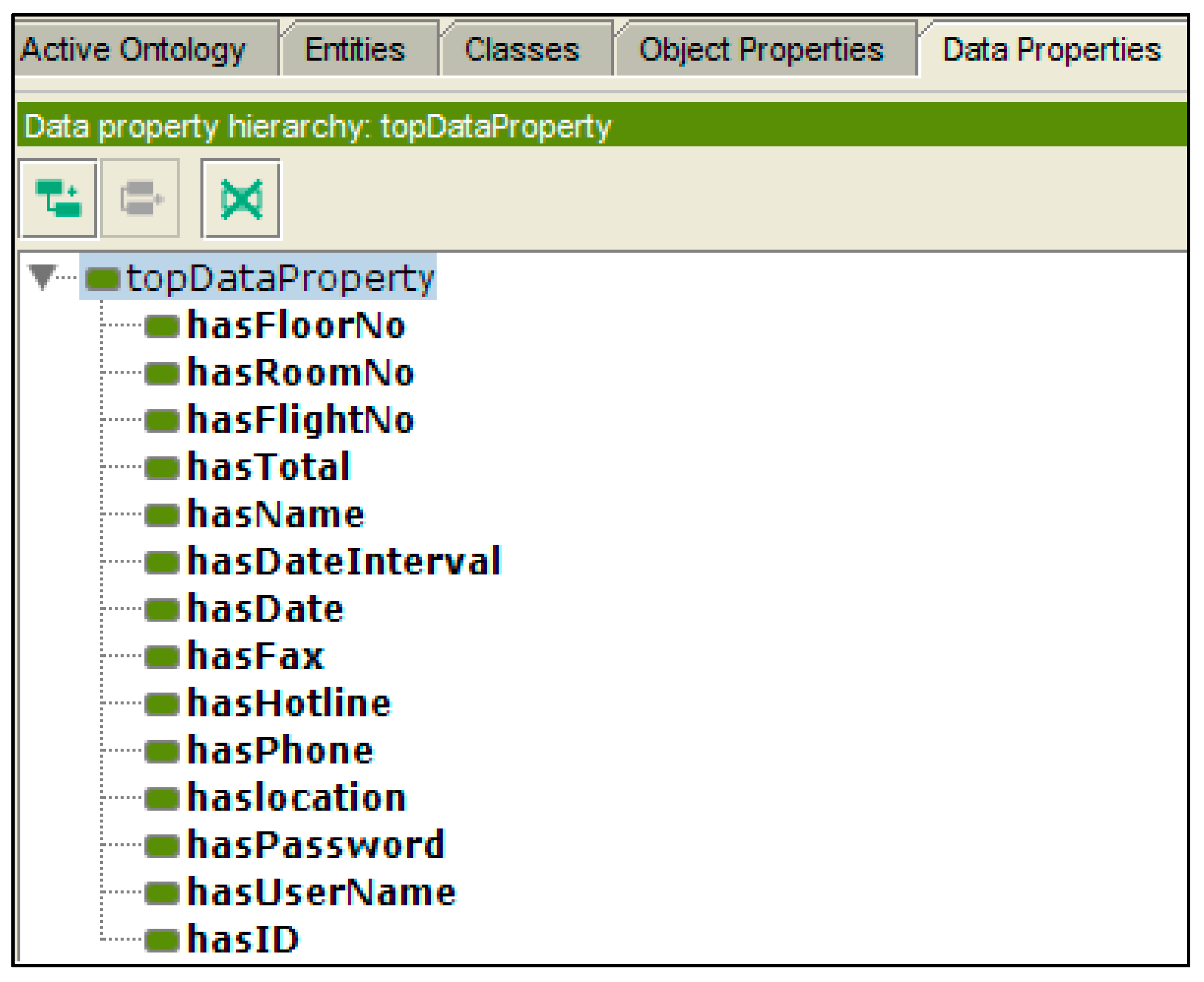The image size is (1204, 982).
Task: Click the property icon beside hasID
Action: click(162, 940)
